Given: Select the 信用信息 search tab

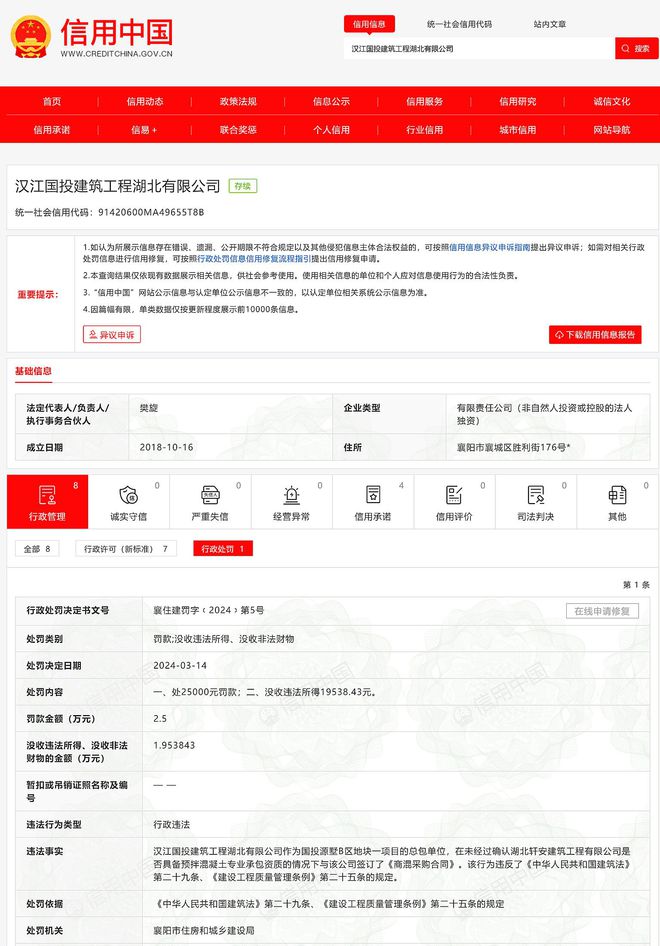Looking at the screenshot, I should tap(369, 24).
